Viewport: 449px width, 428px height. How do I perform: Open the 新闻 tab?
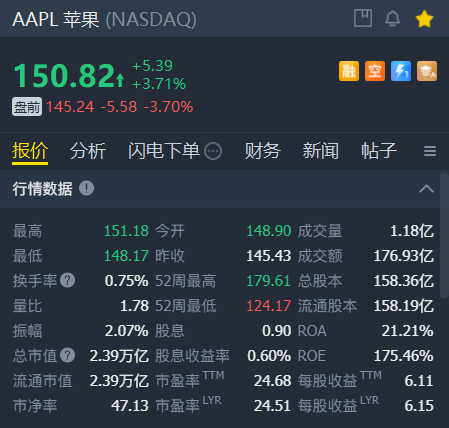point(321,151)
